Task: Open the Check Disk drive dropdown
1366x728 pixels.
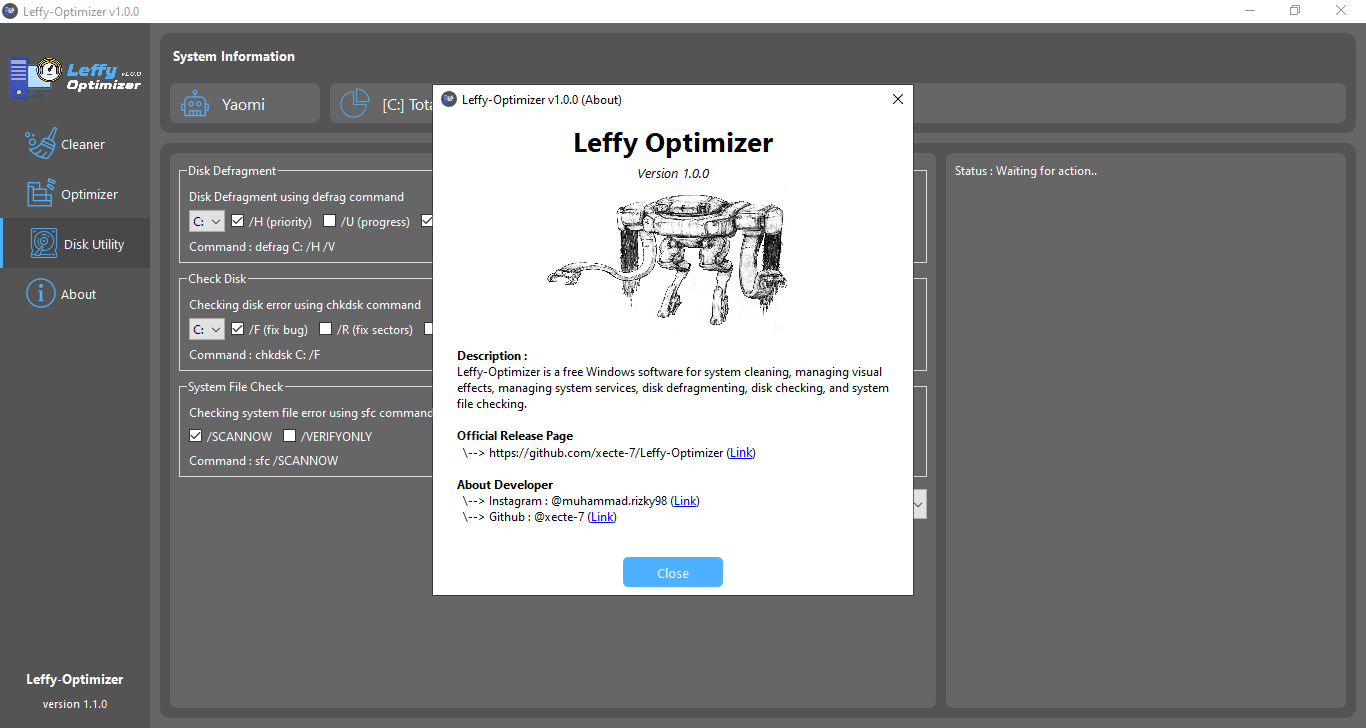Action: click(x=207, y=329)
